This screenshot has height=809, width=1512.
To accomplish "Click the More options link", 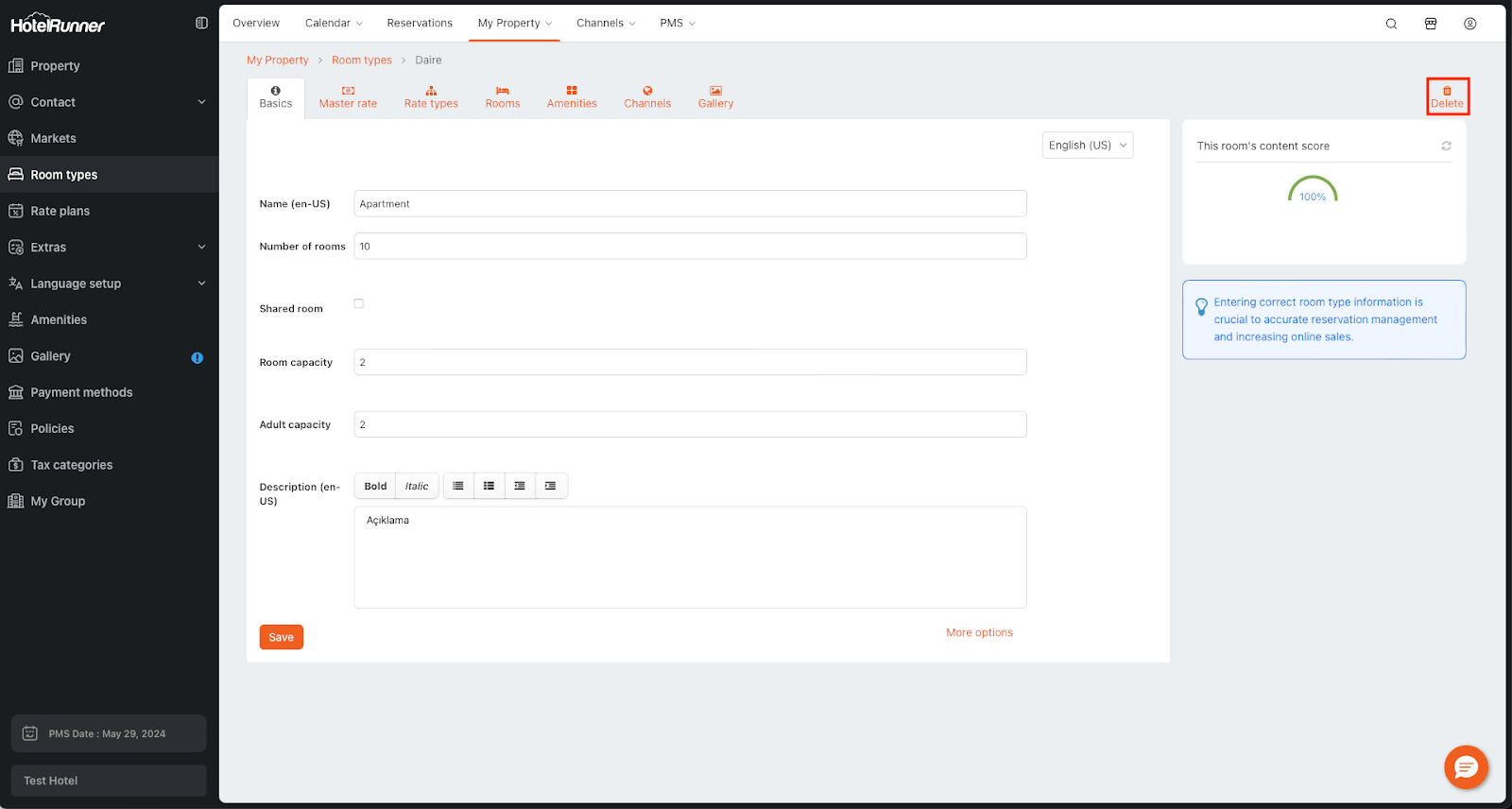I will point(979,632).
